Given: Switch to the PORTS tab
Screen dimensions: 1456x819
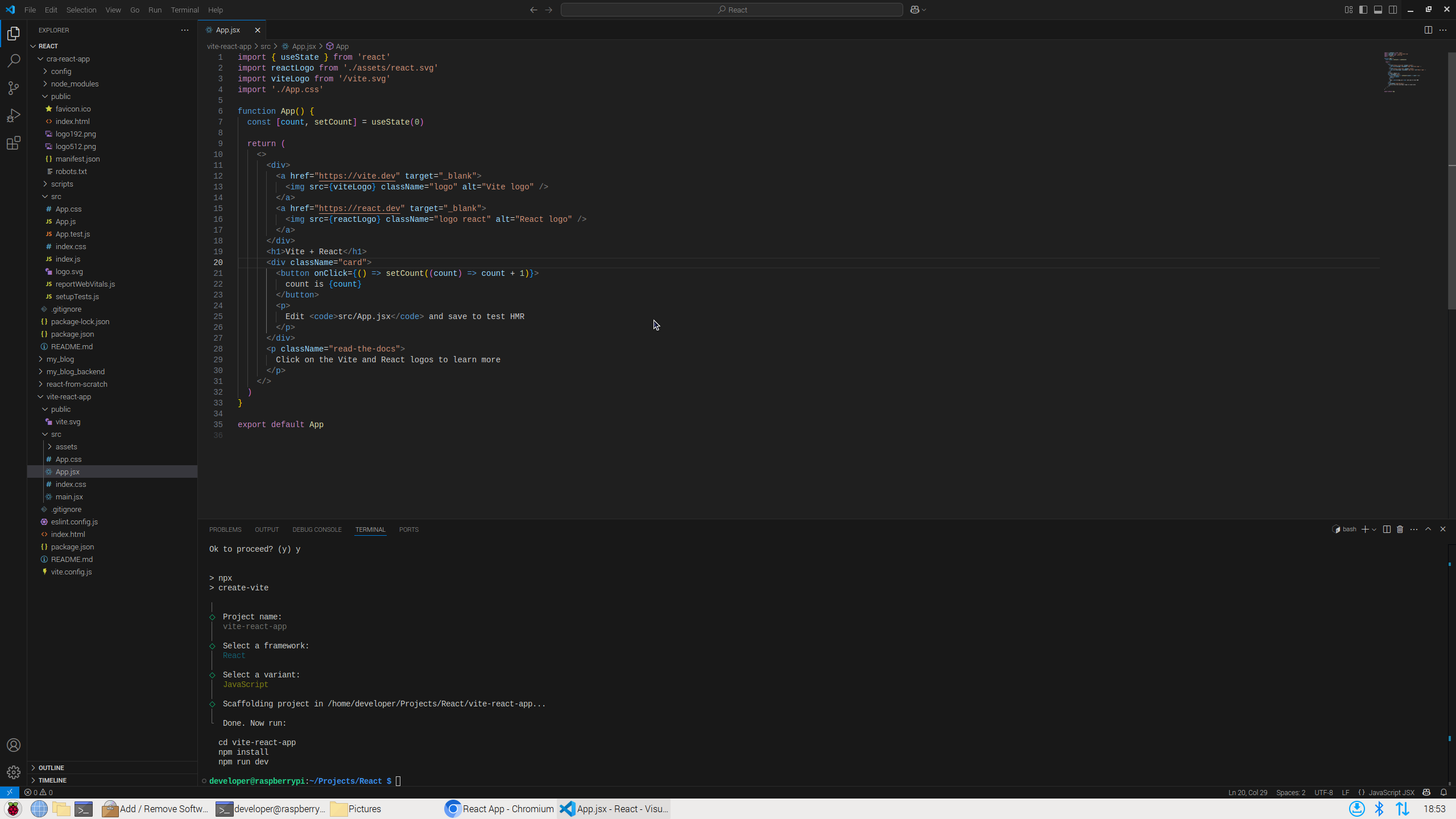Looking at the screenshot, I should 409,530.
